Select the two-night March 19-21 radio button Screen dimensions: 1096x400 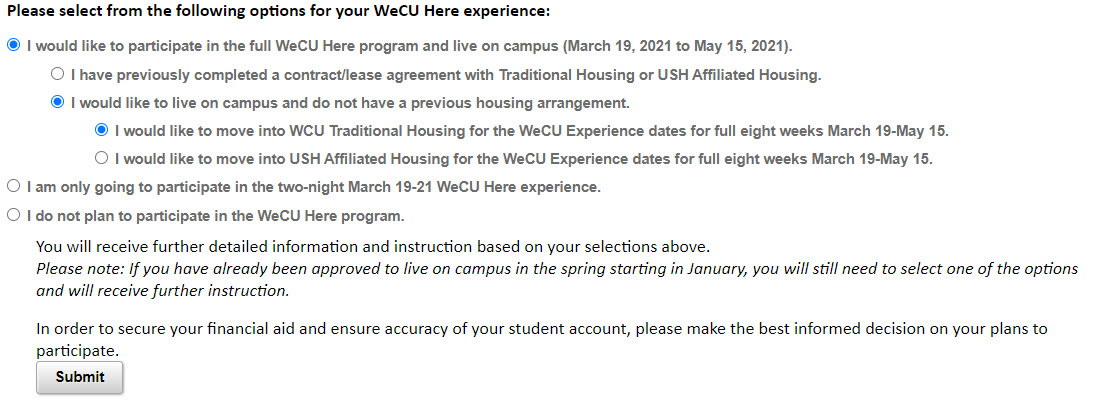tap(13, 186)
